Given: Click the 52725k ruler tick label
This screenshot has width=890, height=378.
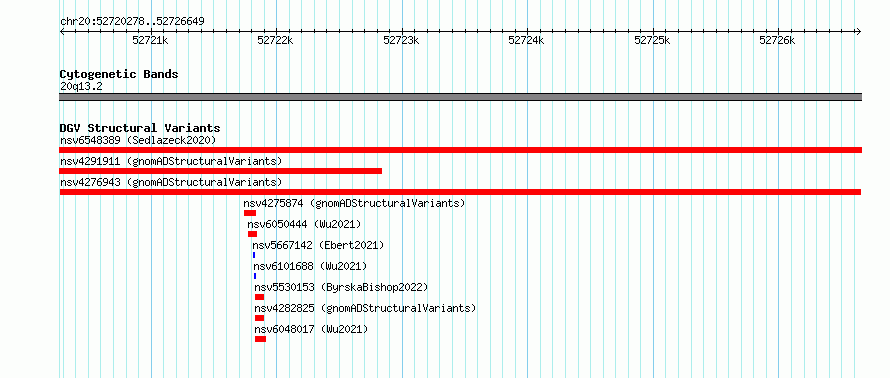Looking at the screenshot, I should 652,41.
